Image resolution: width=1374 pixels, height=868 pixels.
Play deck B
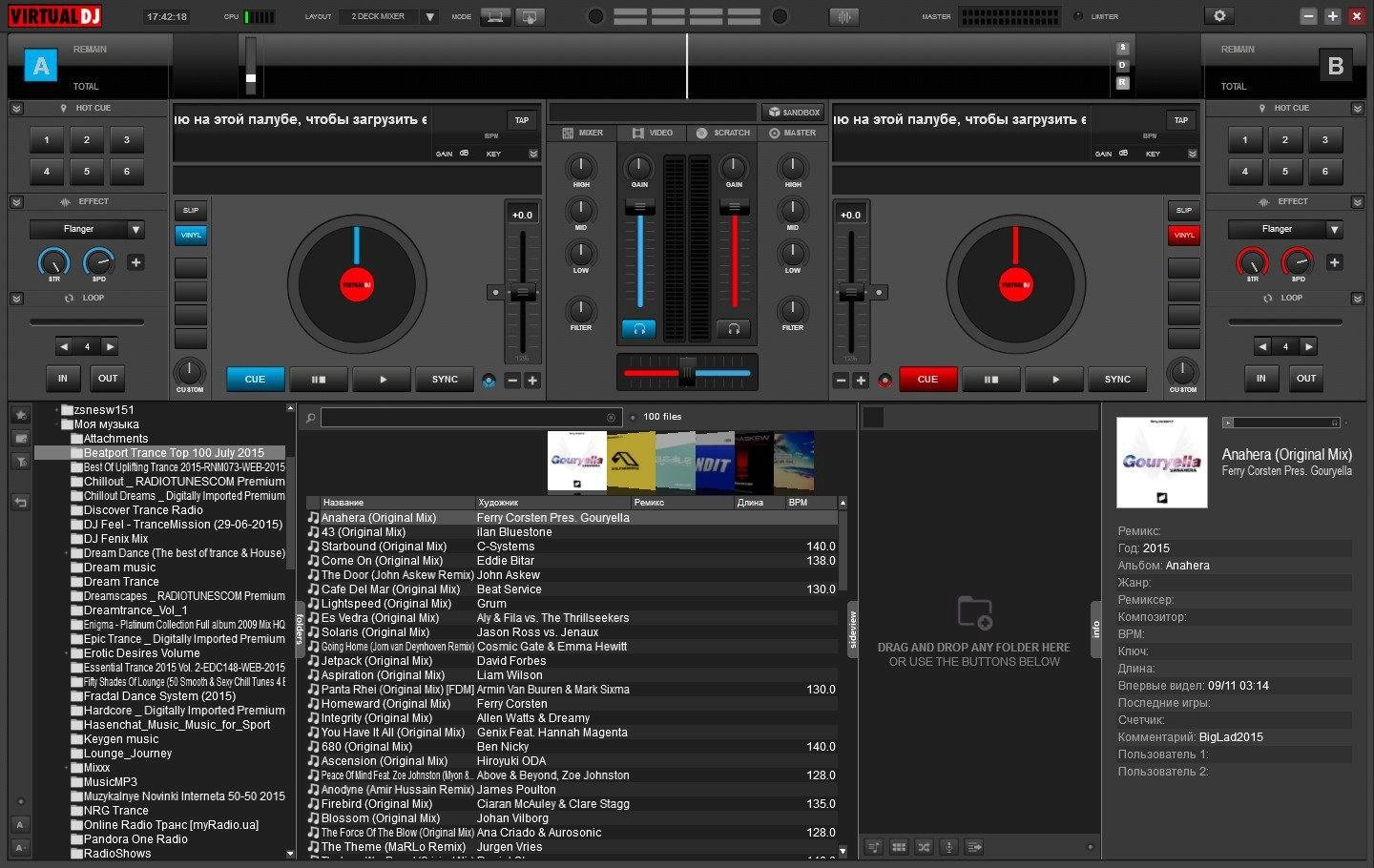tap(1054, 379)
